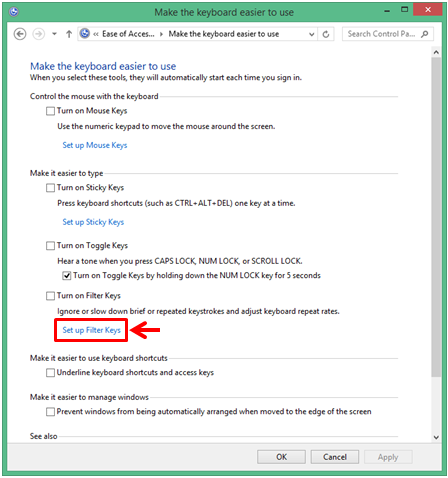Go up one level with up arrow

click(69, 34)
